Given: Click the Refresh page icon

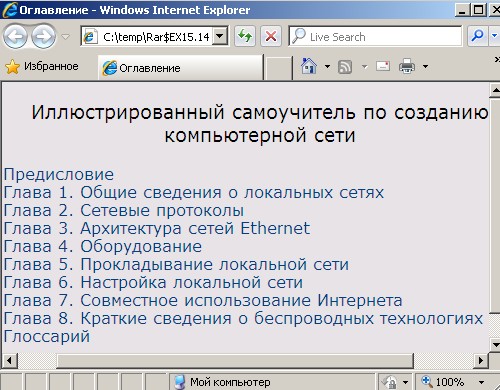Looking at the screenshot, I should pyautogui.click(x=245, y=36).
